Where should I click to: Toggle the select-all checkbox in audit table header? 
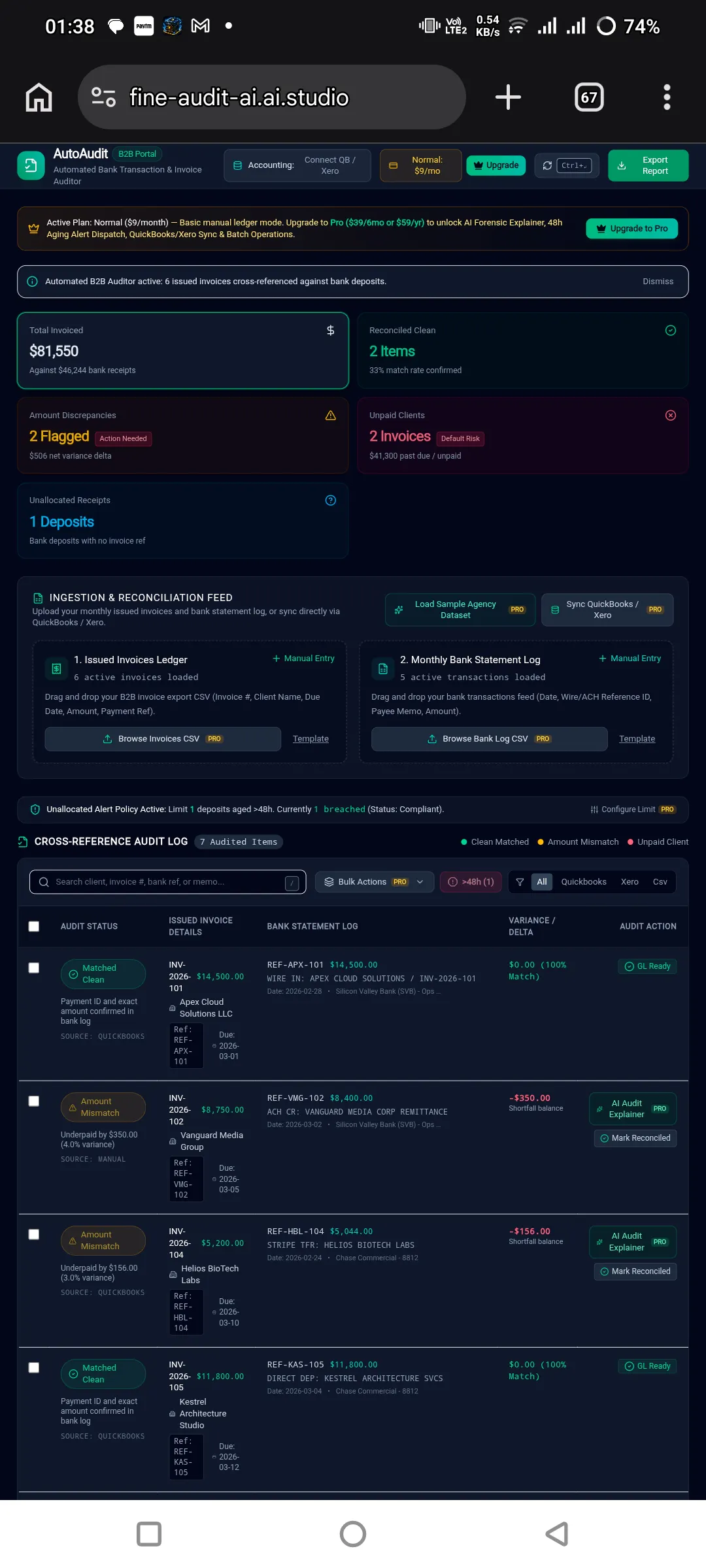point(34,926)
